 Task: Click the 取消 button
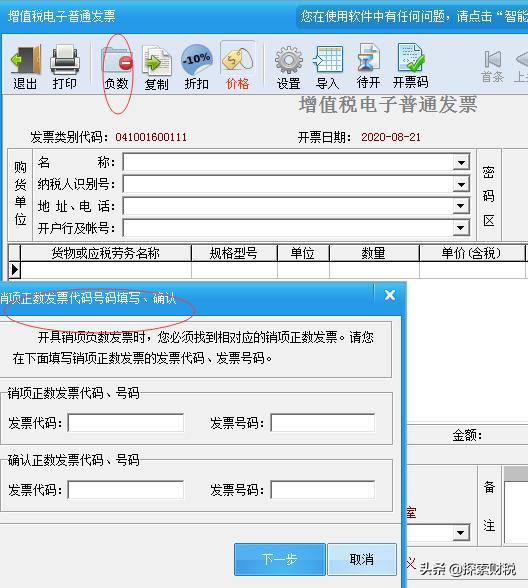[362, 559]
